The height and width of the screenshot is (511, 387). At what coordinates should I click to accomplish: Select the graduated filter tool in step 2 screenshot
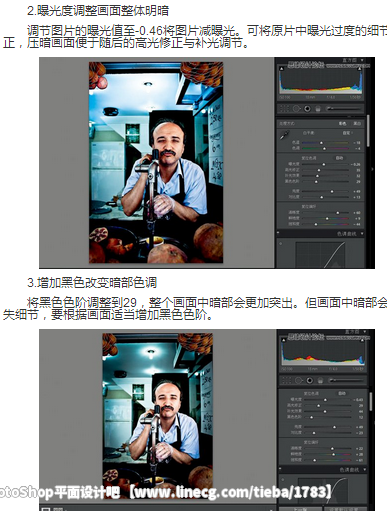(x=318, y=109)
